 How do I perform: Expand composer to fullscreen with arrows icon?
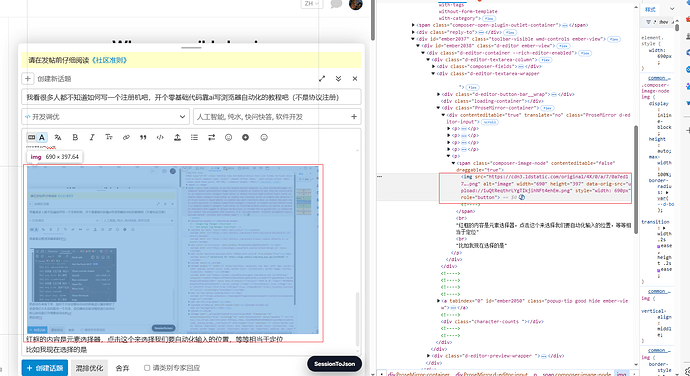[x=322, y=78]
